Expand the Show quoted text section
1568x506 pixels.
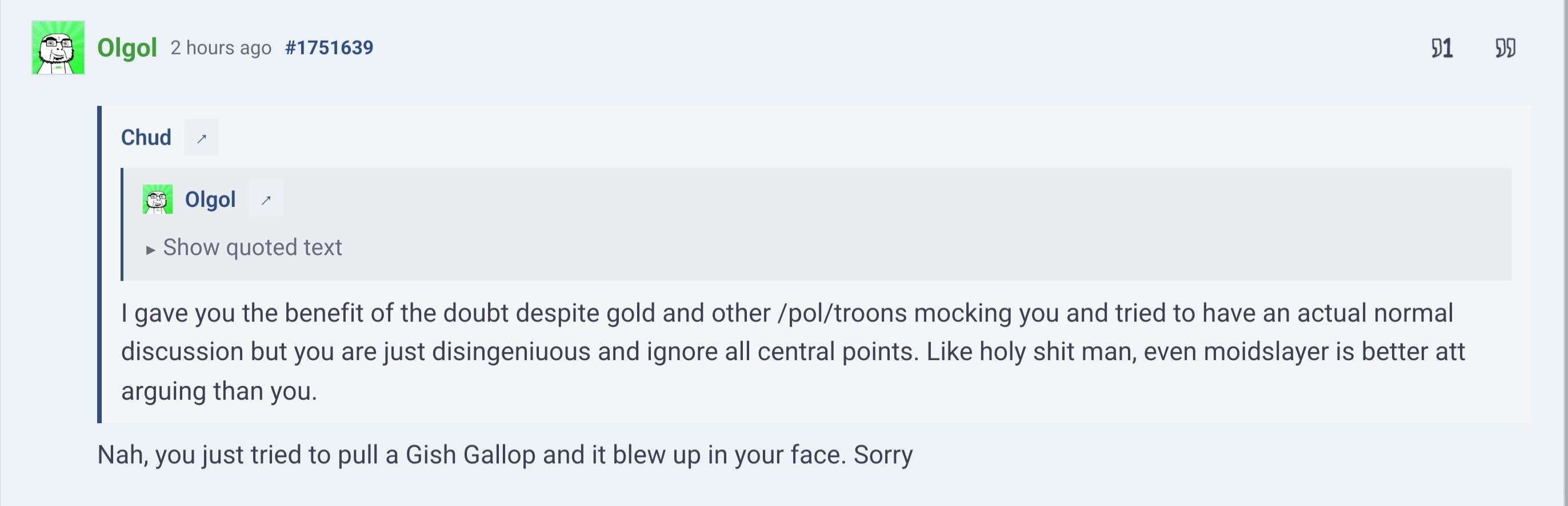pos(252,247)
